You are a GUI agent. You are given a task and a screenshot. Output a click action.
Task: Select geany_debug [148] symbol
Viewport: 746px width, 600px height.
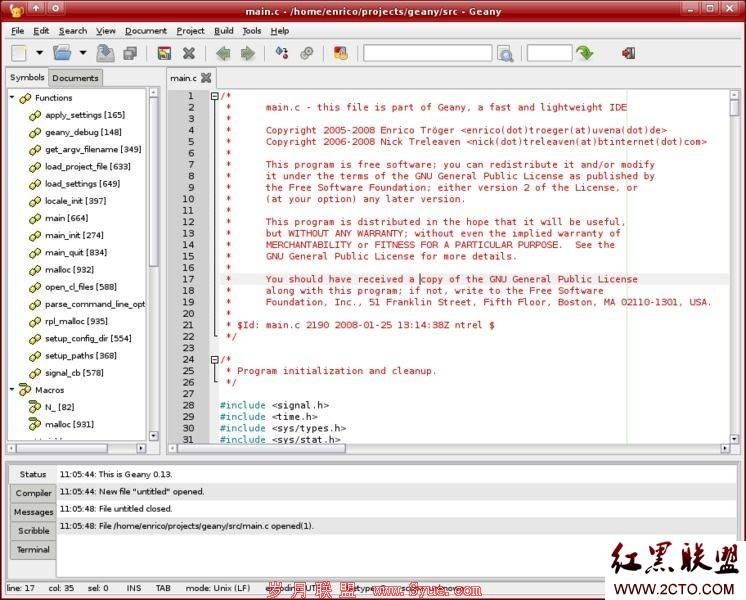(x=83, y=132)
